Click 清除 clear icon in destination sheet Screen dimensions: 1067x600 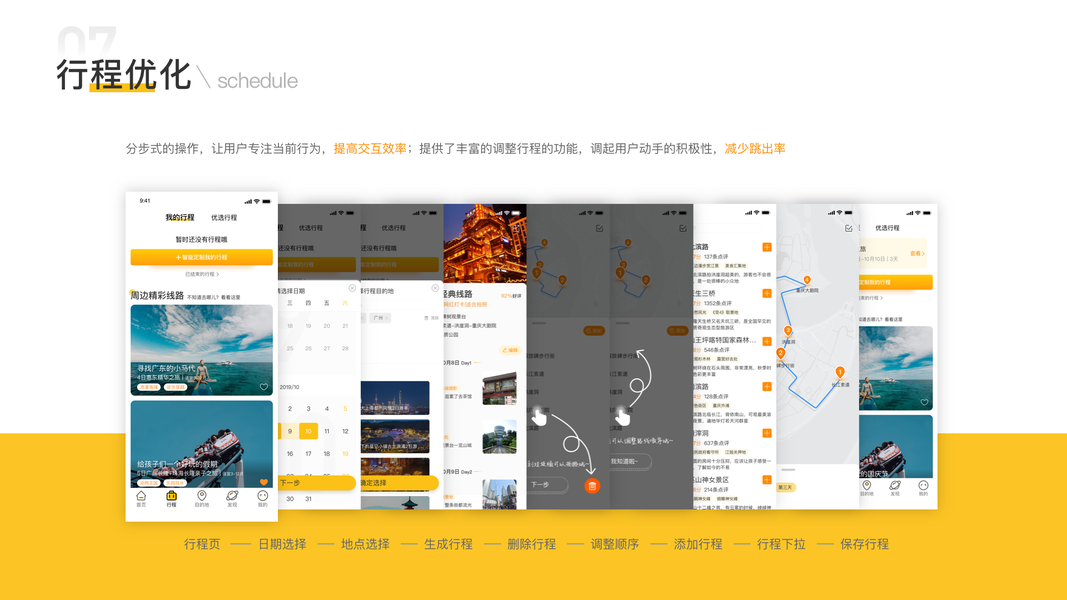431,318
